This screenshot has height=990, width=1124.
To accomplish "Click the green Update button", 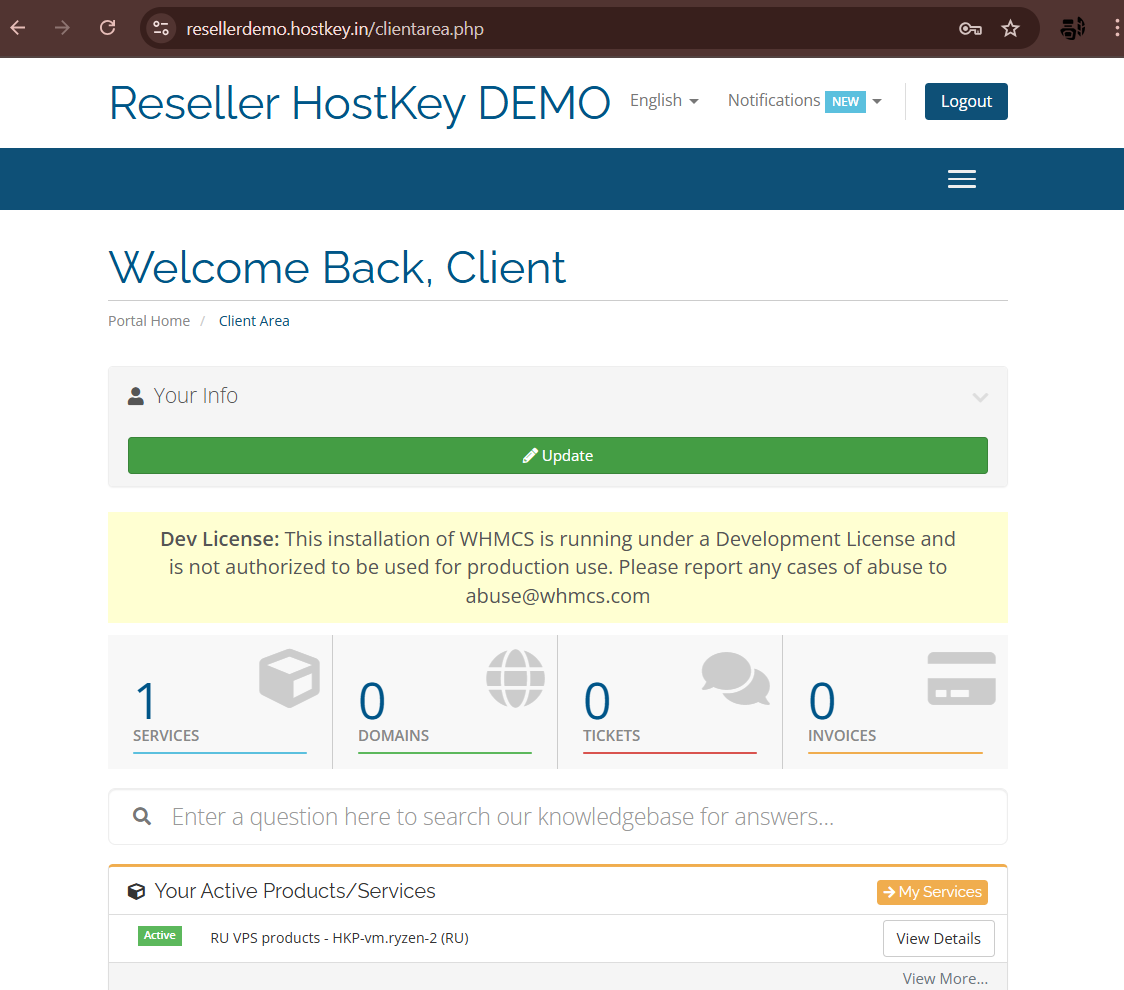I will point(558,455).
